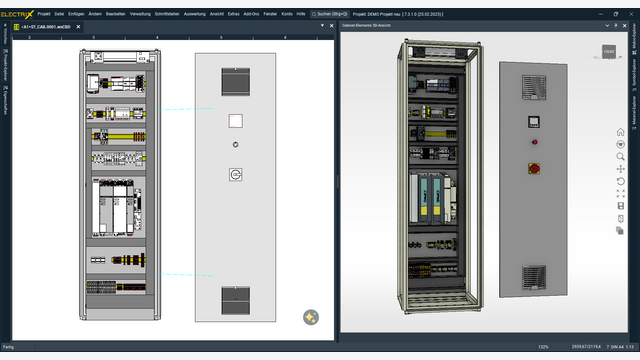Click the Fertig status text

[x=8, y=347]
